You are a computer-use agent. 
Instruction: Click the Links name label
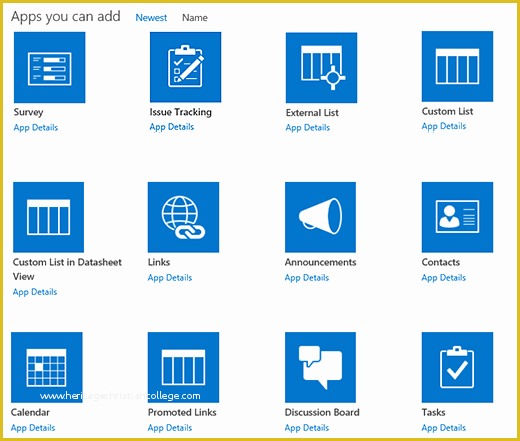tap(159, 262)
